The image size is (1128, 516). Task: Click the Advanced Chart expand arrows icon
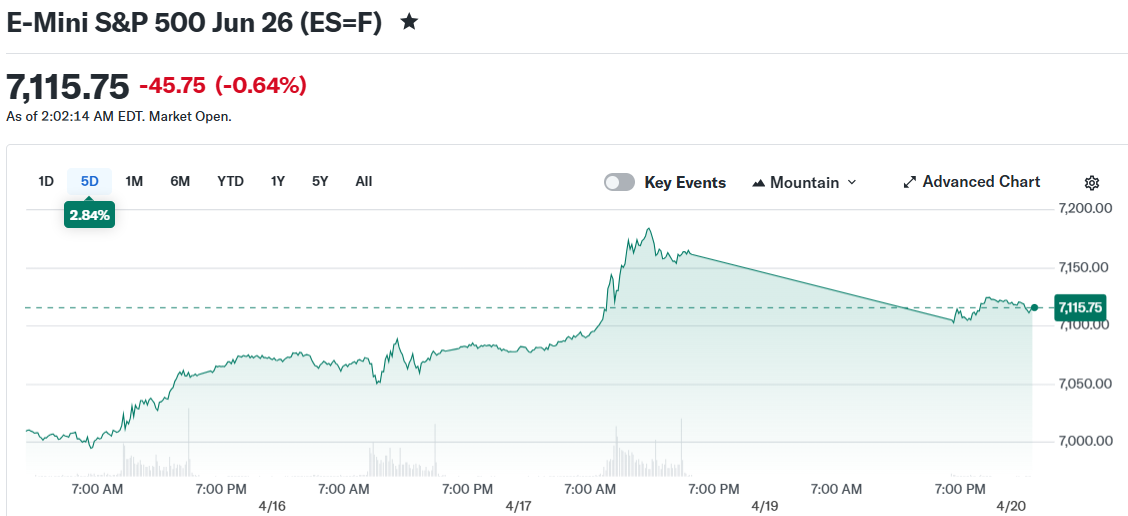tap(909, 182)
